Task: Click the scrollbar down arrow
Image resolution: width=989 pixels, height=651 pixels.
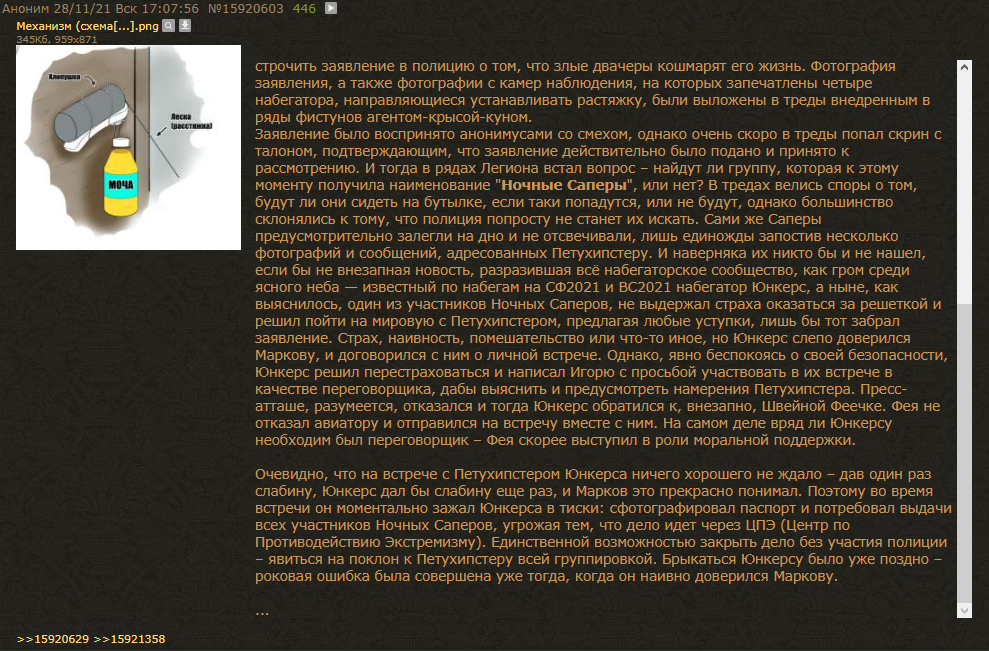Action: click(x=964, y=610)
